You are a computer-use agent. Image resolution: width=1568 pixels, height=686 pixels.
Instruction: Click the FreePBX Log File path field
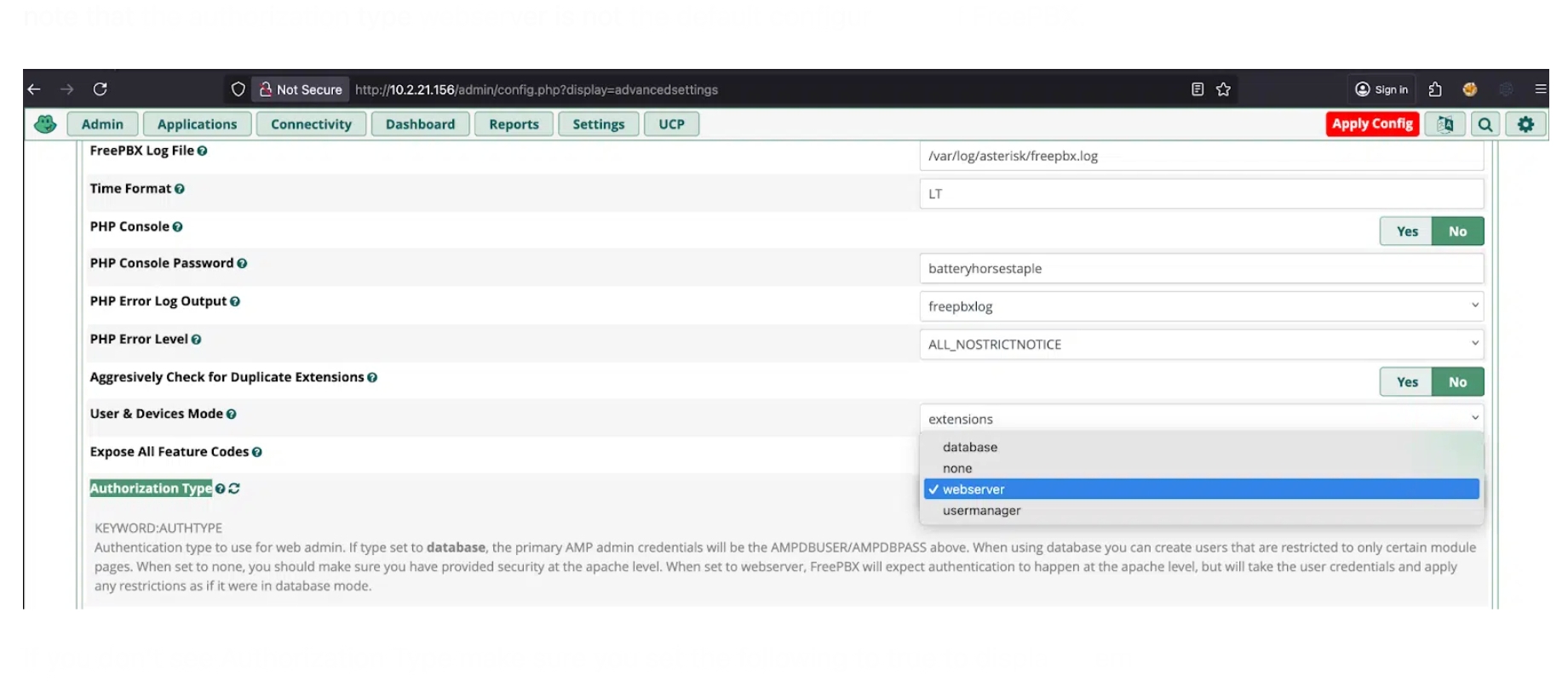[x=1201, y=156]
